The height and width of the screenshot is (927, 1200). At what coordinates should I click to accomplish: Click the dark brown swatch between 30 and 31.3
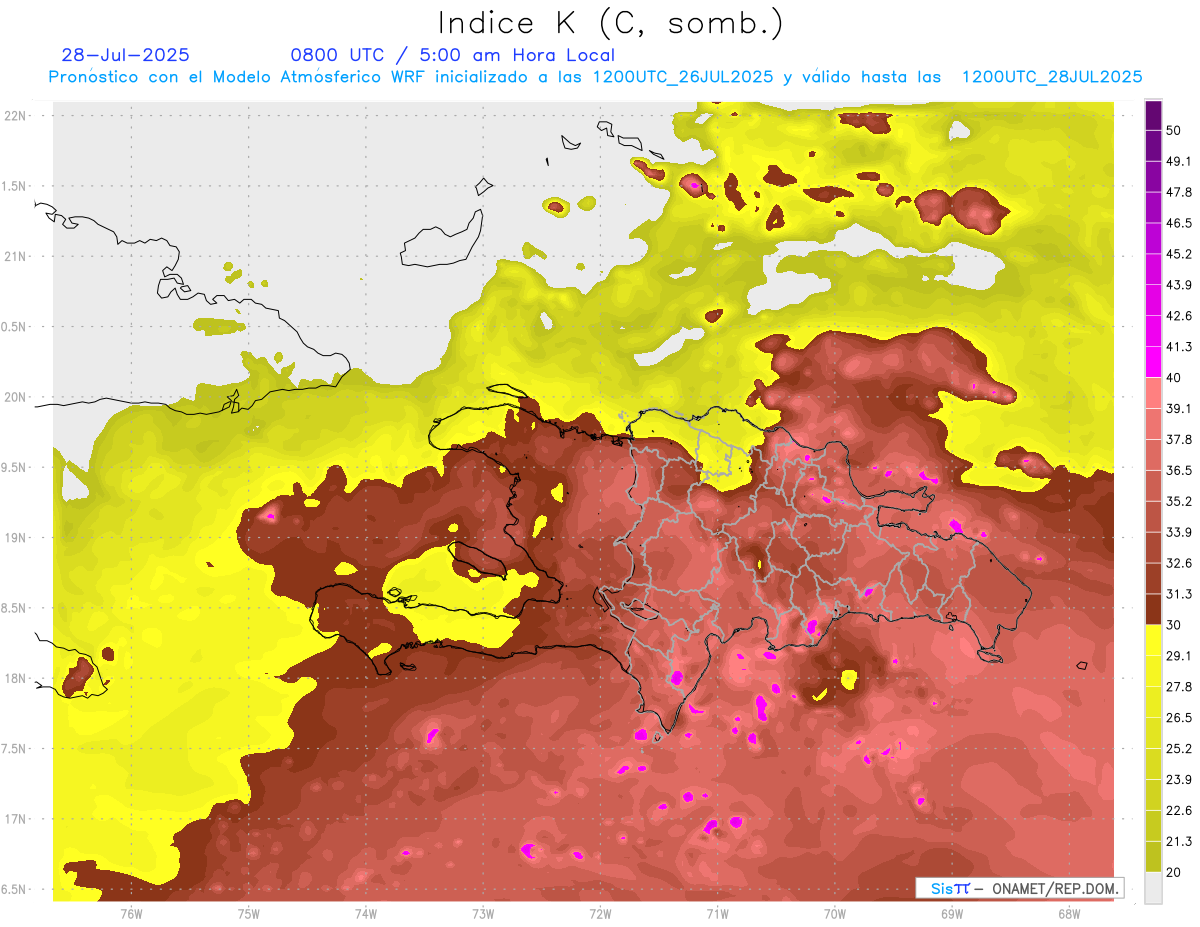pos(1153,609)
